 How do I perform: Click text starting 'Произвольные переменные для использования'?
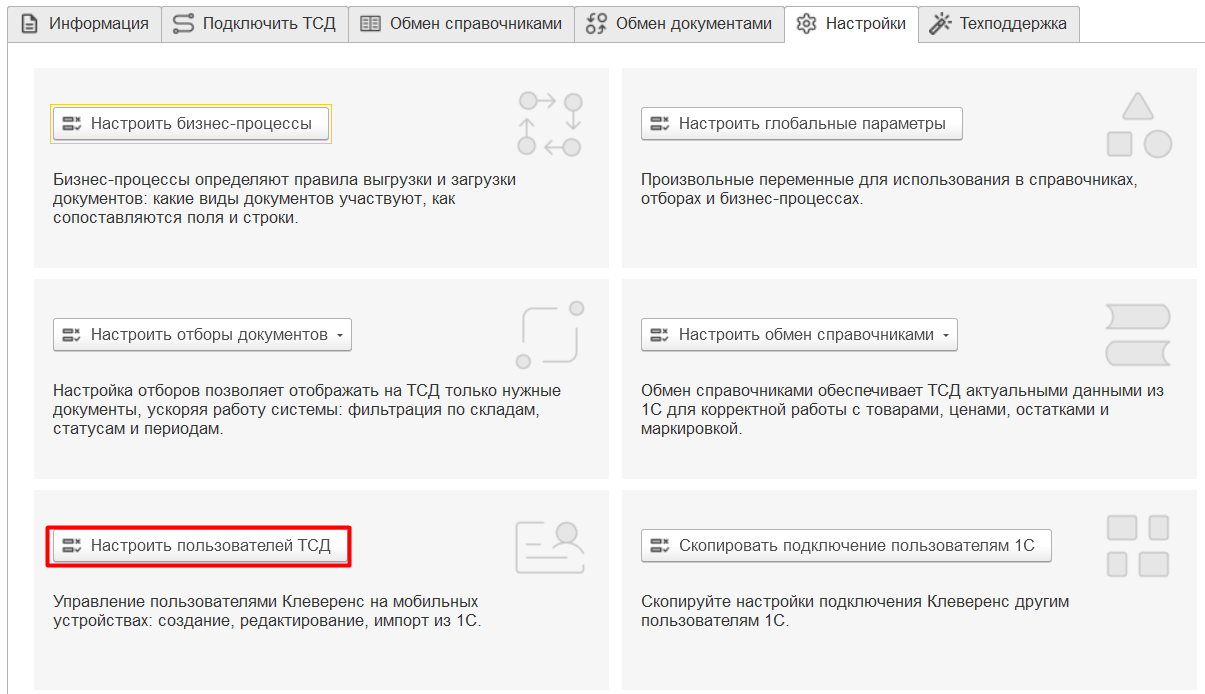point(889,189)
